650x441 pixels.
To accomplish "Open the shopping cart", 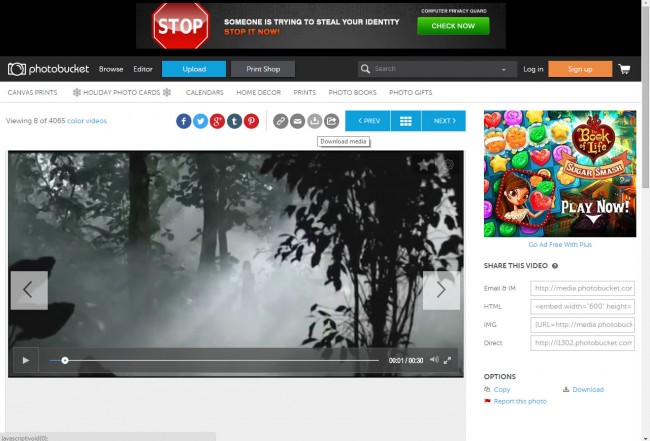I will tap(625, 69).
